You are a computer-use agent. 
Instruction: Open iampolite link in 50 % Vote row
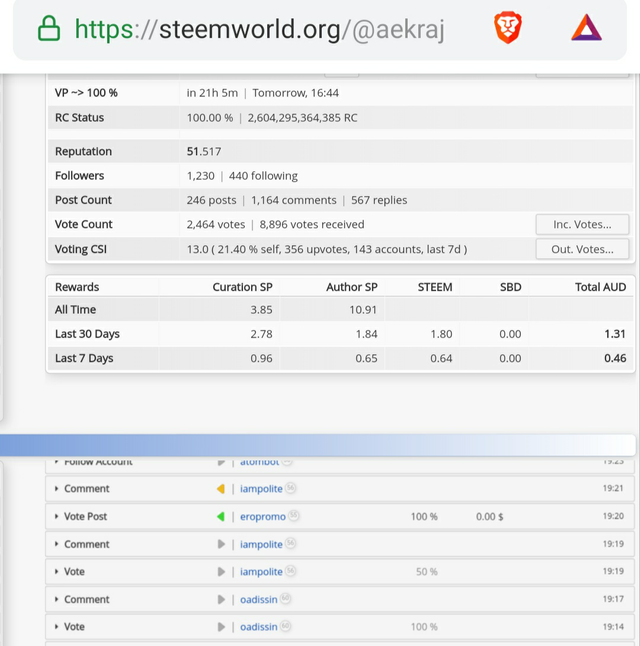(x=261, y=572)
